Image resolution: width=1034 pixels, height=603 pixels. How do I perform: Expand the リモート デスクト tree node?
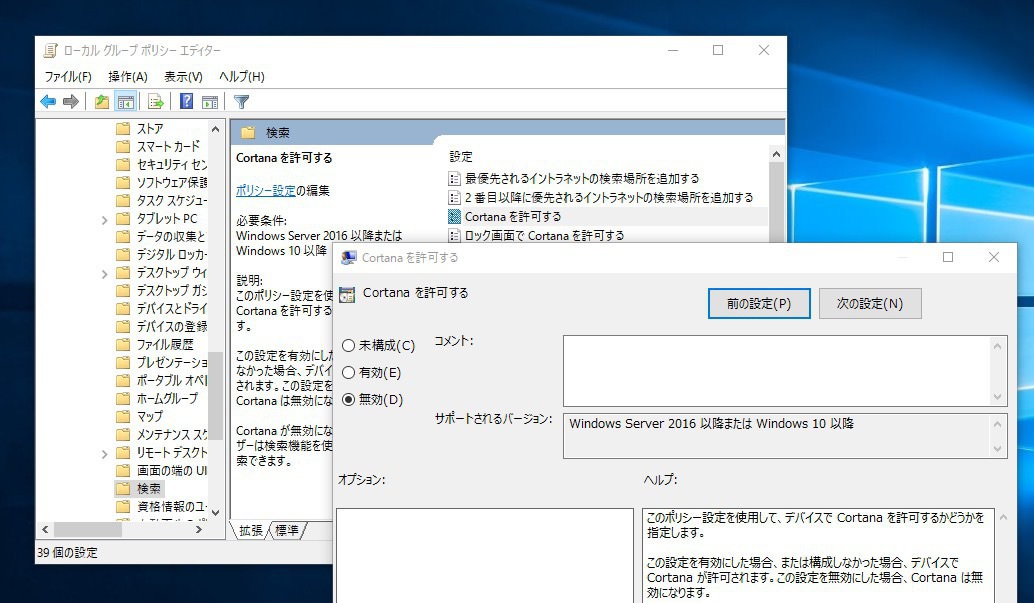(x=104, y=454)
